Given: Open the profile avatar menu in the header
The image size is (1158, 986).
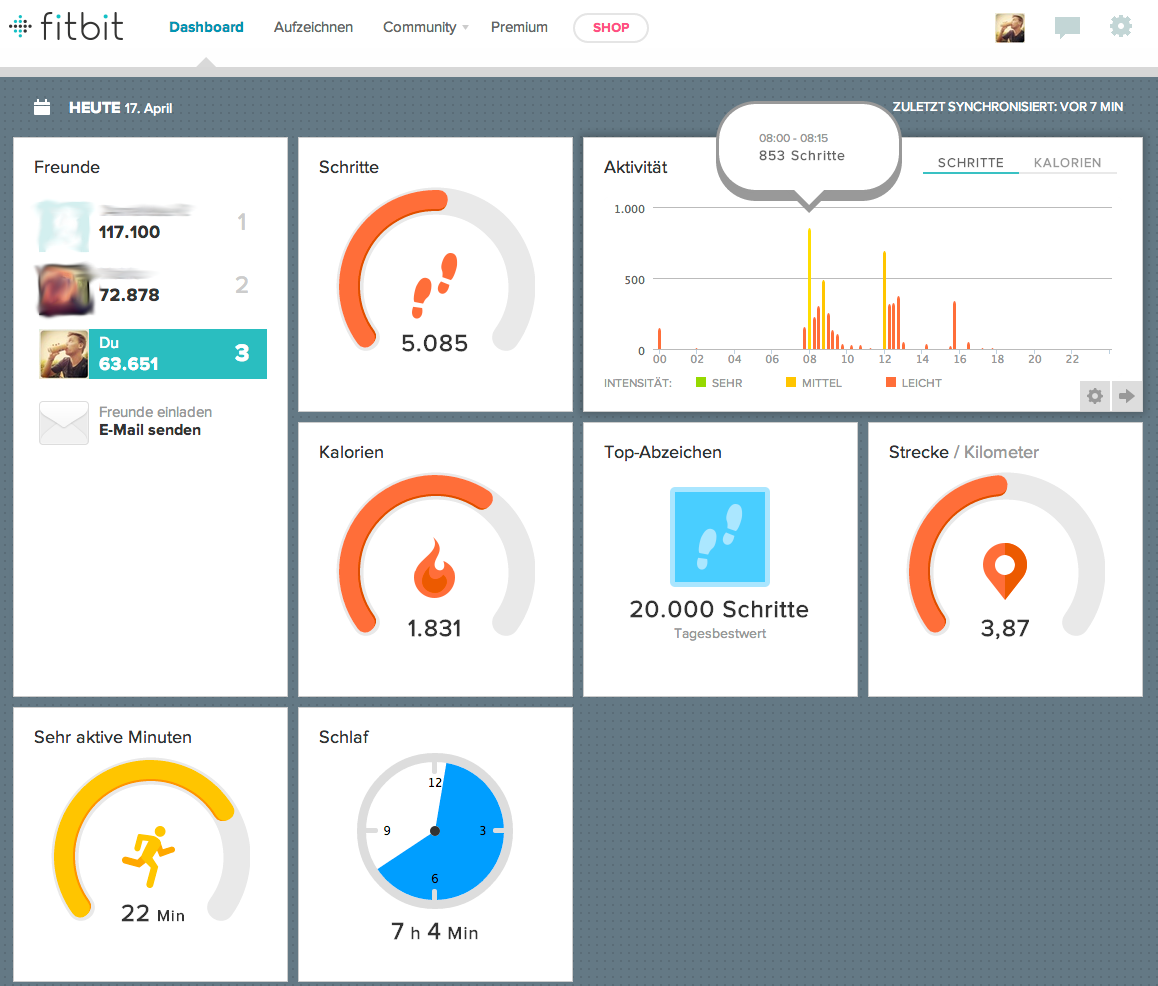Looking at the screenshot, I should 1010,28.
